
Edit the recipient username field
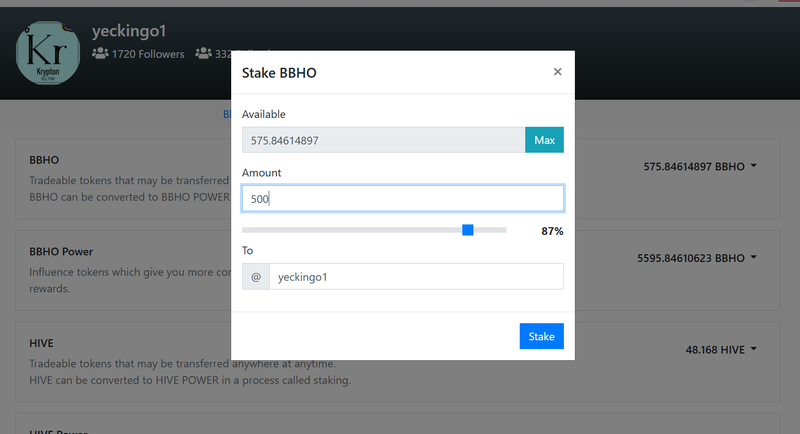point(416,276)
